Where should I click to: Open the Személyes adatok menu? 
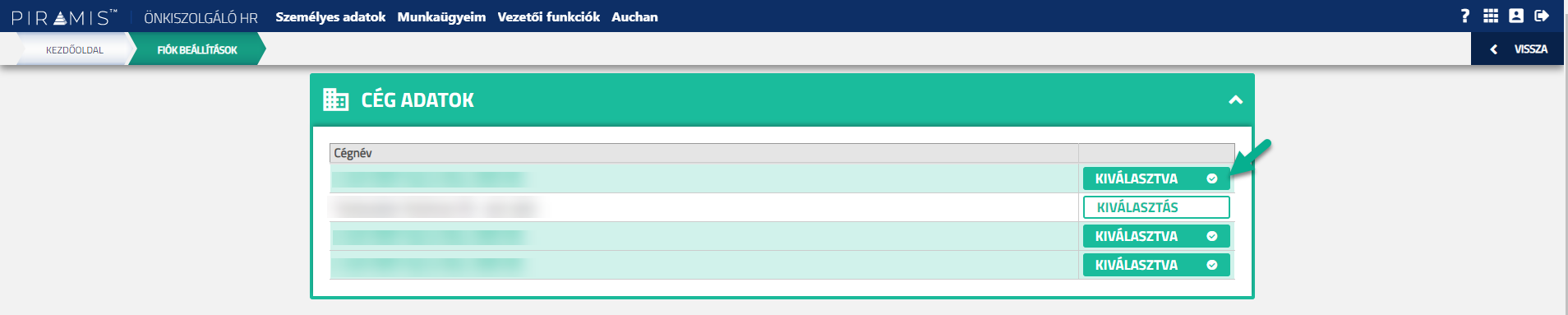[330, 16]
